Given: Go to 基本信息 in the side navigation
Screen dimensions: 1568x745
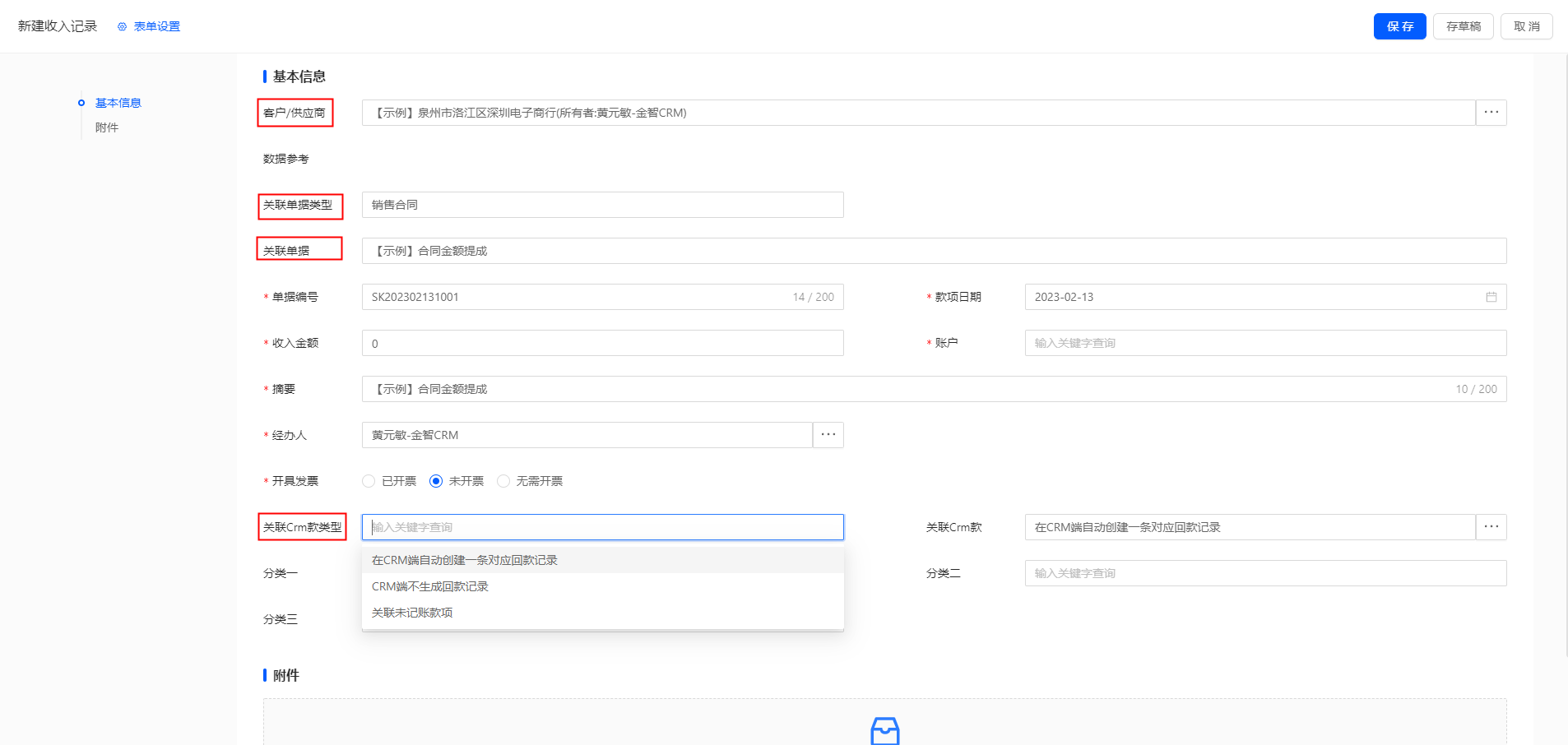Looking at the screenshot, I should pyautogui.click(x=118, y=103).
